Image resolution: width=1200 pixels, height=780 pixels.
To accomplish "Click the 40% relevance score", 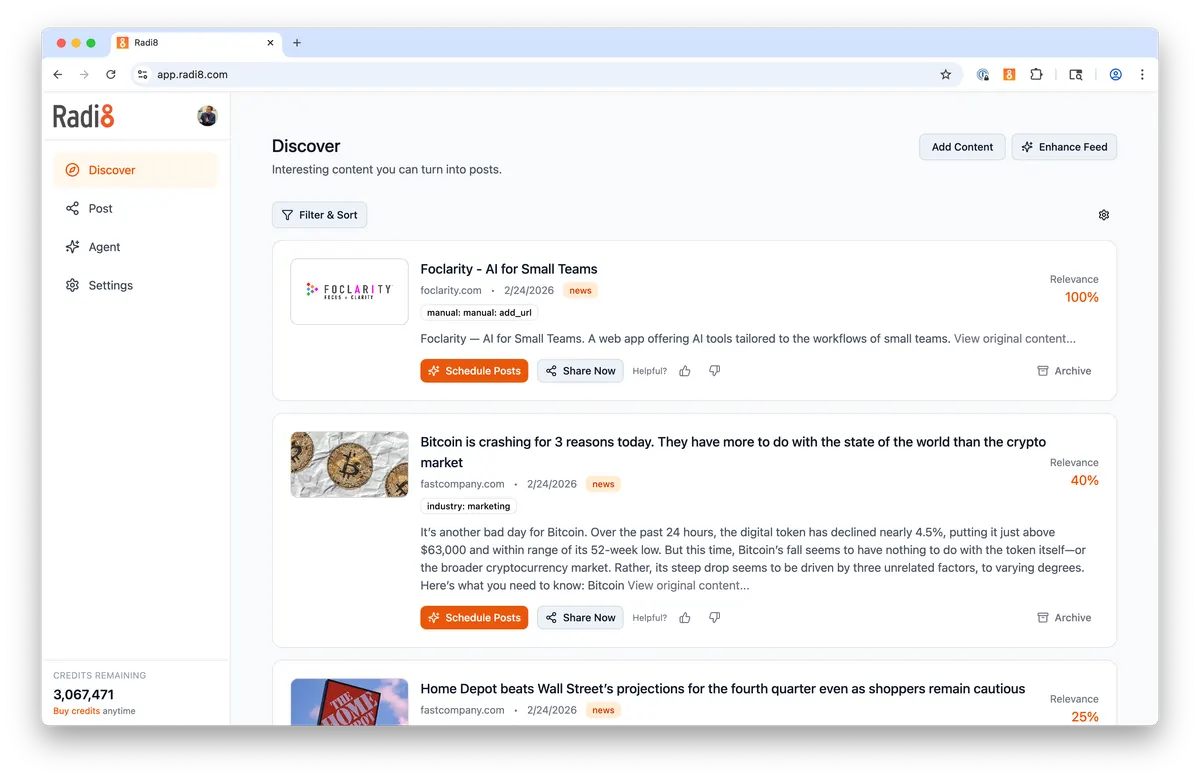I will [1084, 481].
